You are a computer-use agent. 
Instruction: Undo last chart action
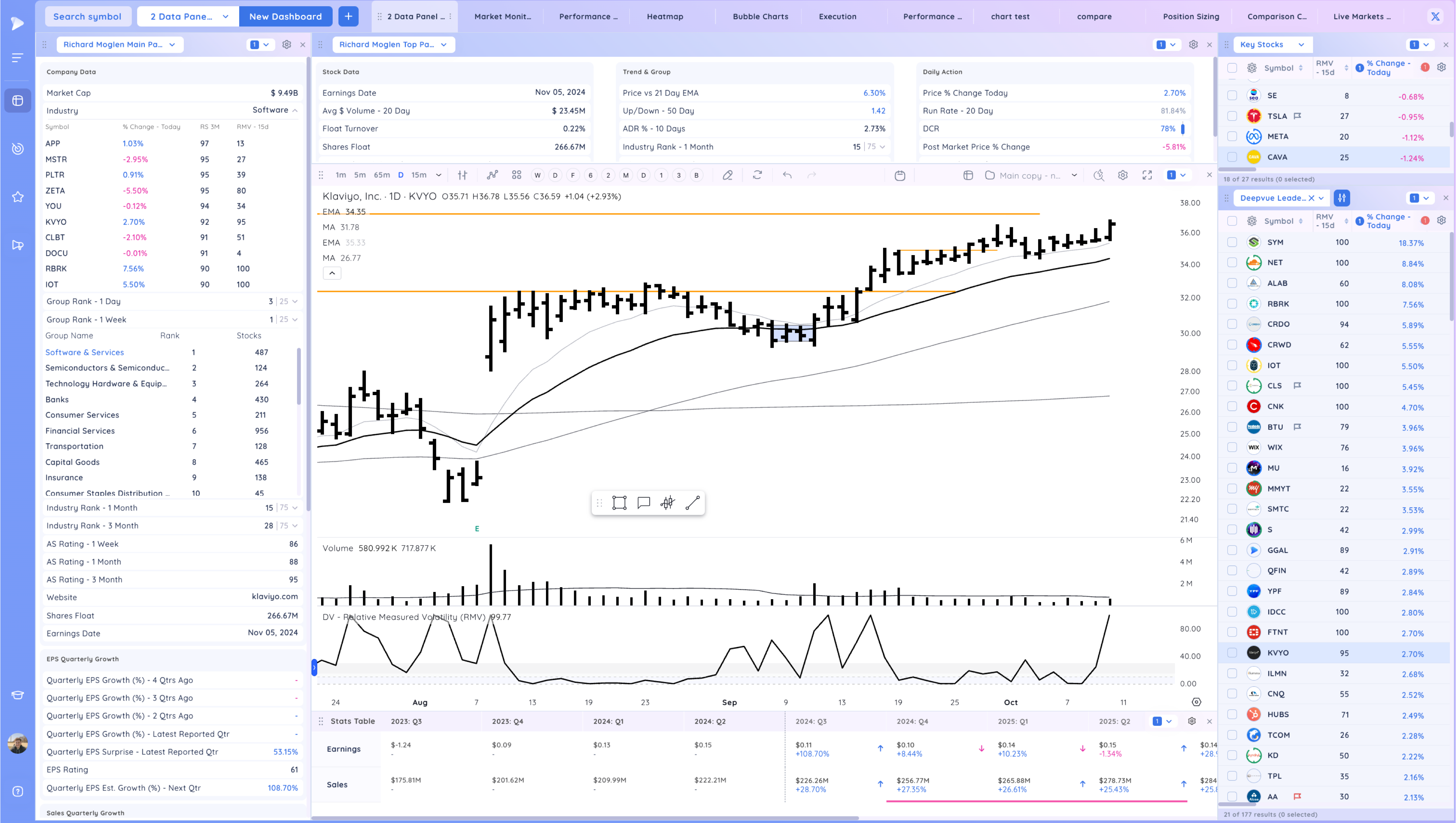click(787, 175)
